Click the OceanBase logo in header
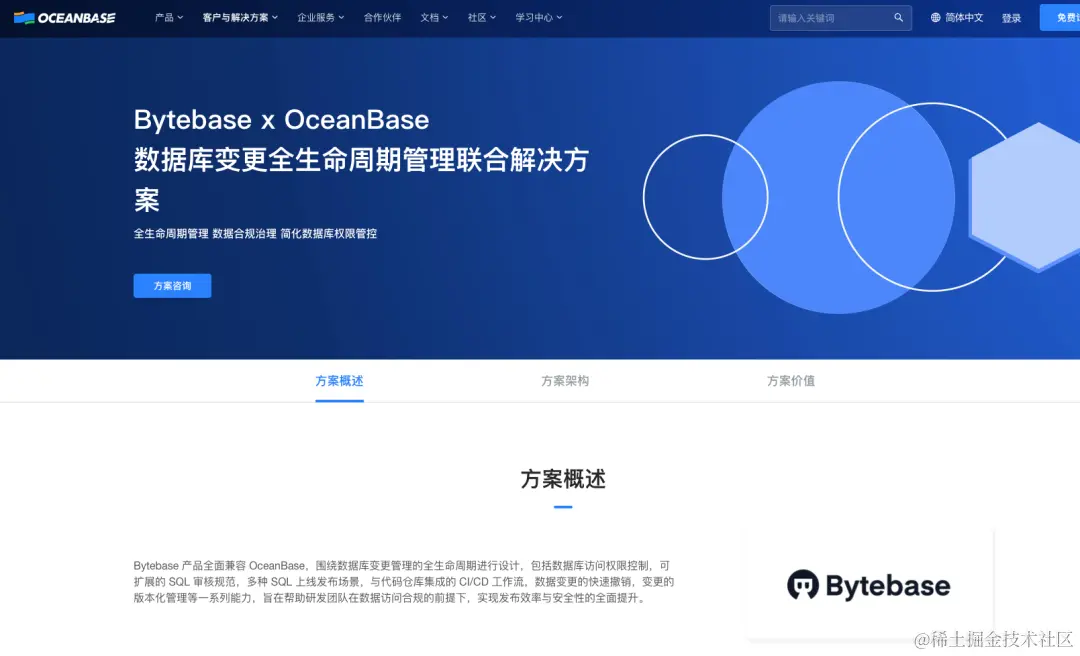This screenshot has height=656, width=1080. (65, 18)
